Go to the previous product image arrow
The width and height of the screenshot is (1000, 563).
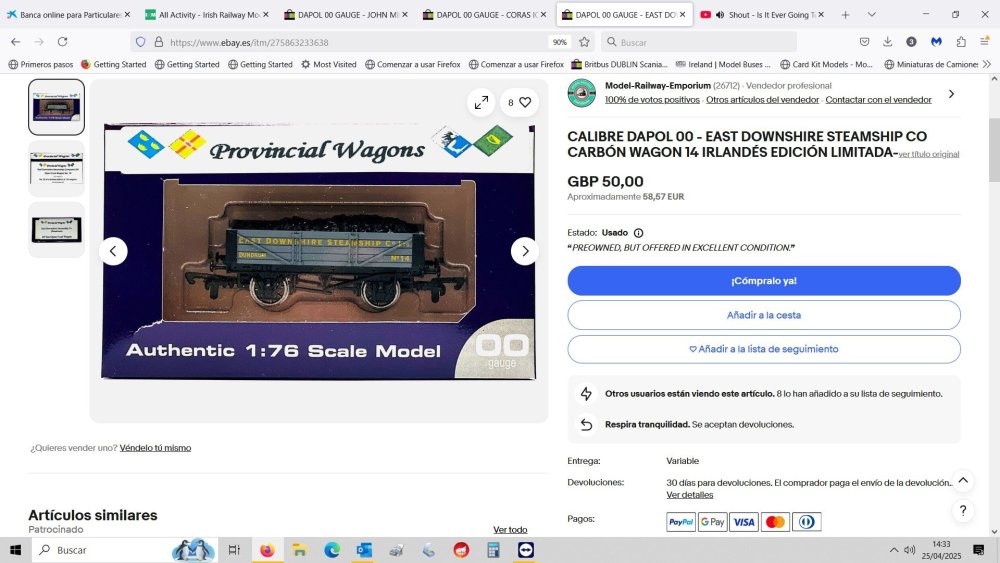click(x=113, y=251)
